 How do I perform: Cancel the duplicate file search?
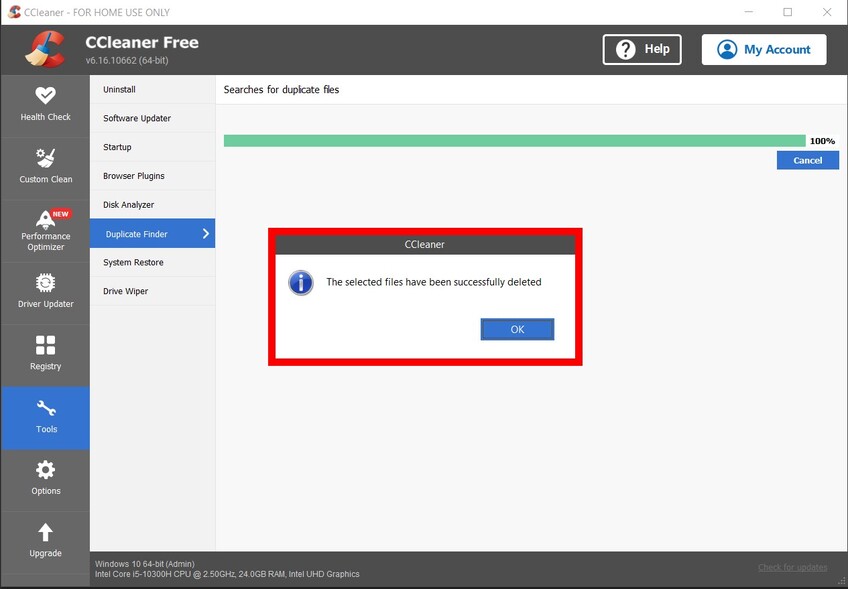tap(807, 160)
